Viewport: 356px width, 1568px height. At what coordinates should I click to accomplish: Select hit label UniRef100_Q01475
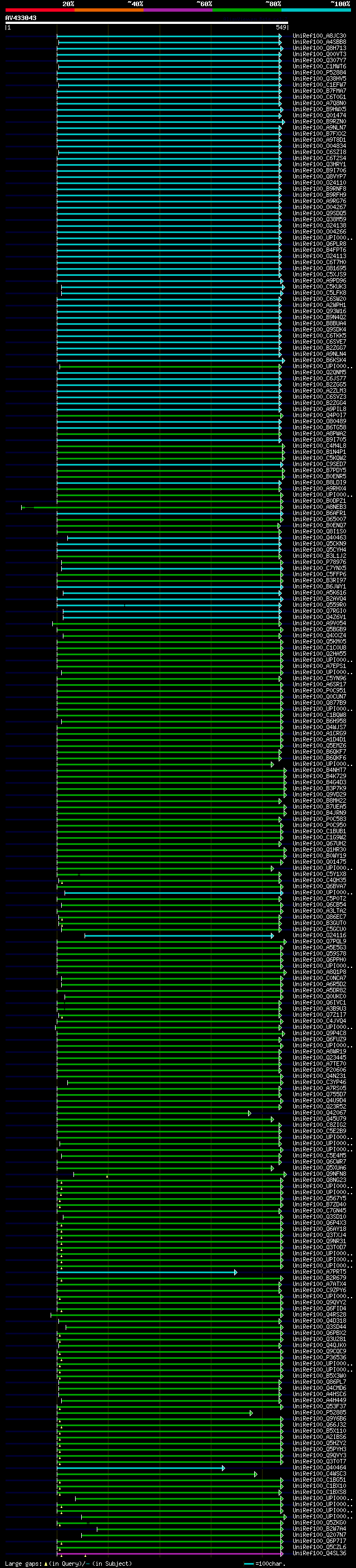319,862
